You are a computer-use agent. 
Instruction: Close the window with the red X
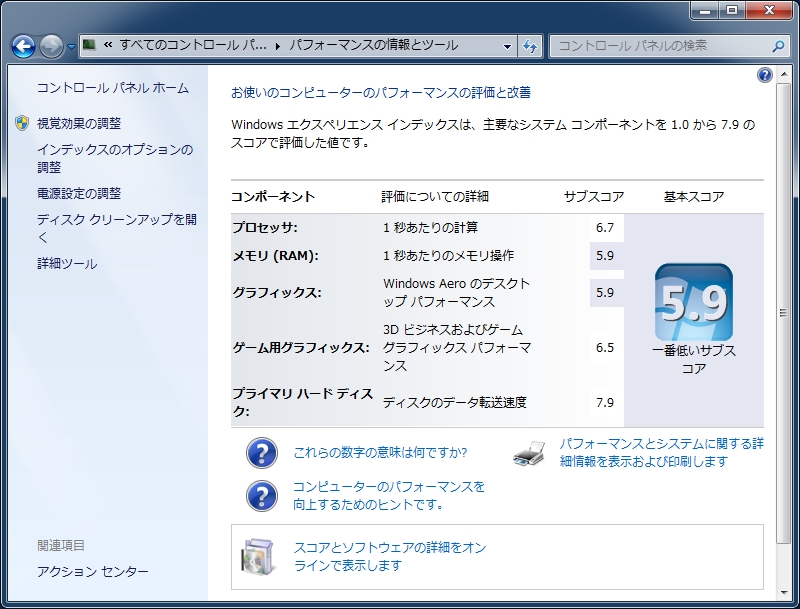point(769,10)
